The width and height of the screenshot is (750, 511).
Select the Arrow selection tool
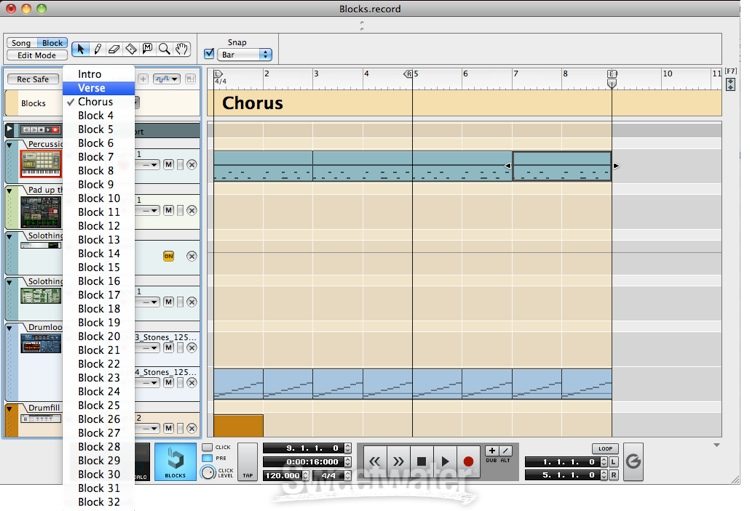pyautogui.click(x=81, y=49)
